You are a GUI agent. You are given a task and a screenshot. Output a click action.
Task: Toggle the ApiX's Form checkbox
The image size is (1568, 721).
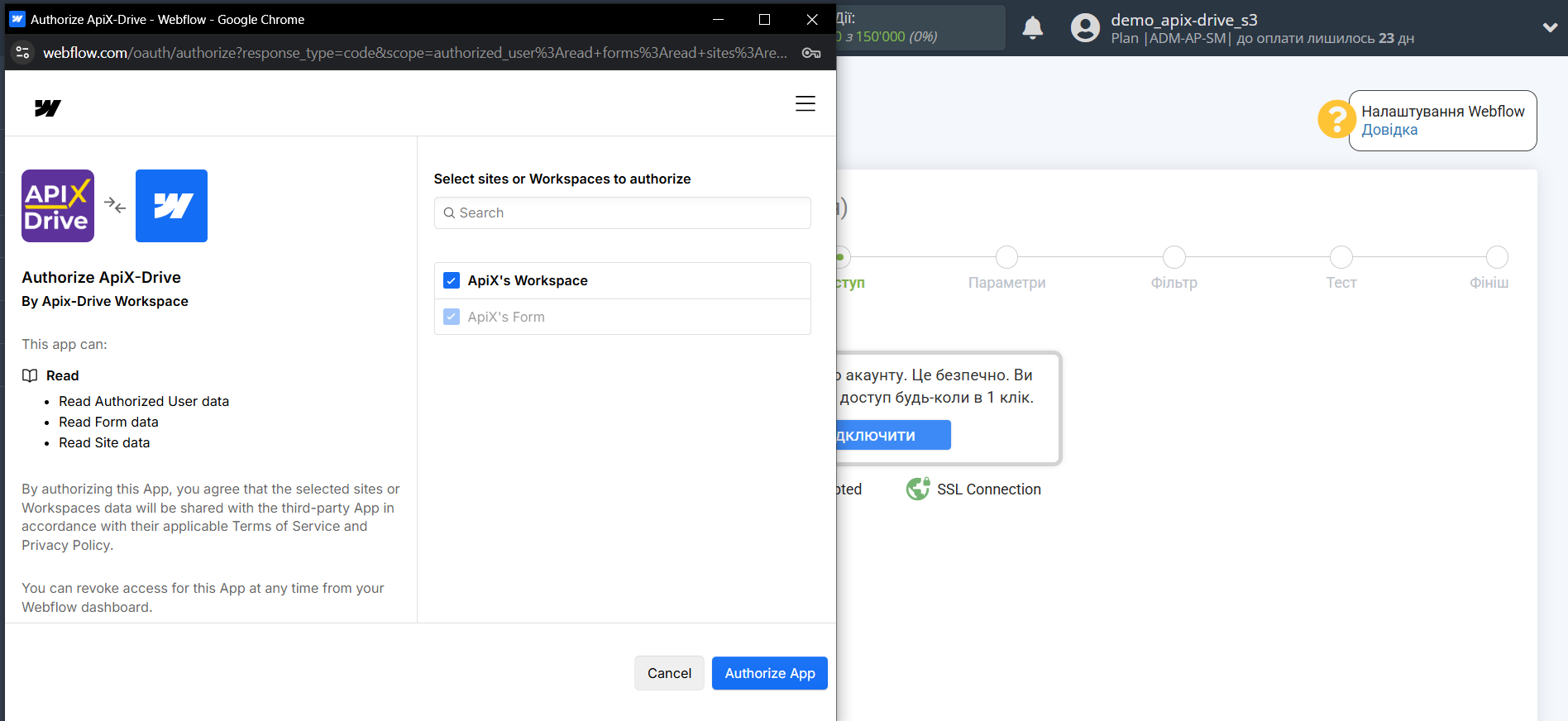(452, 317)
